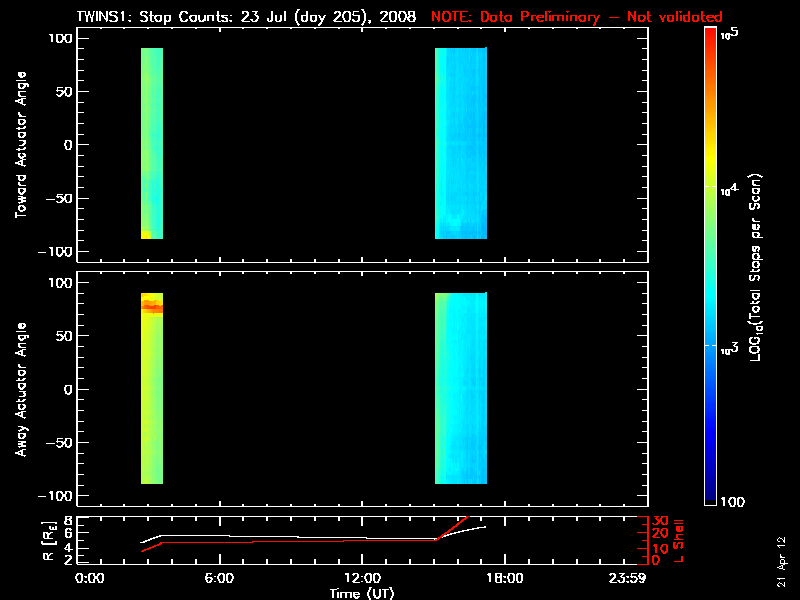This screenshot has width=800, height=600.
Task: Click the yellow corner of the Toward early strip
Action: click(146, 235)
